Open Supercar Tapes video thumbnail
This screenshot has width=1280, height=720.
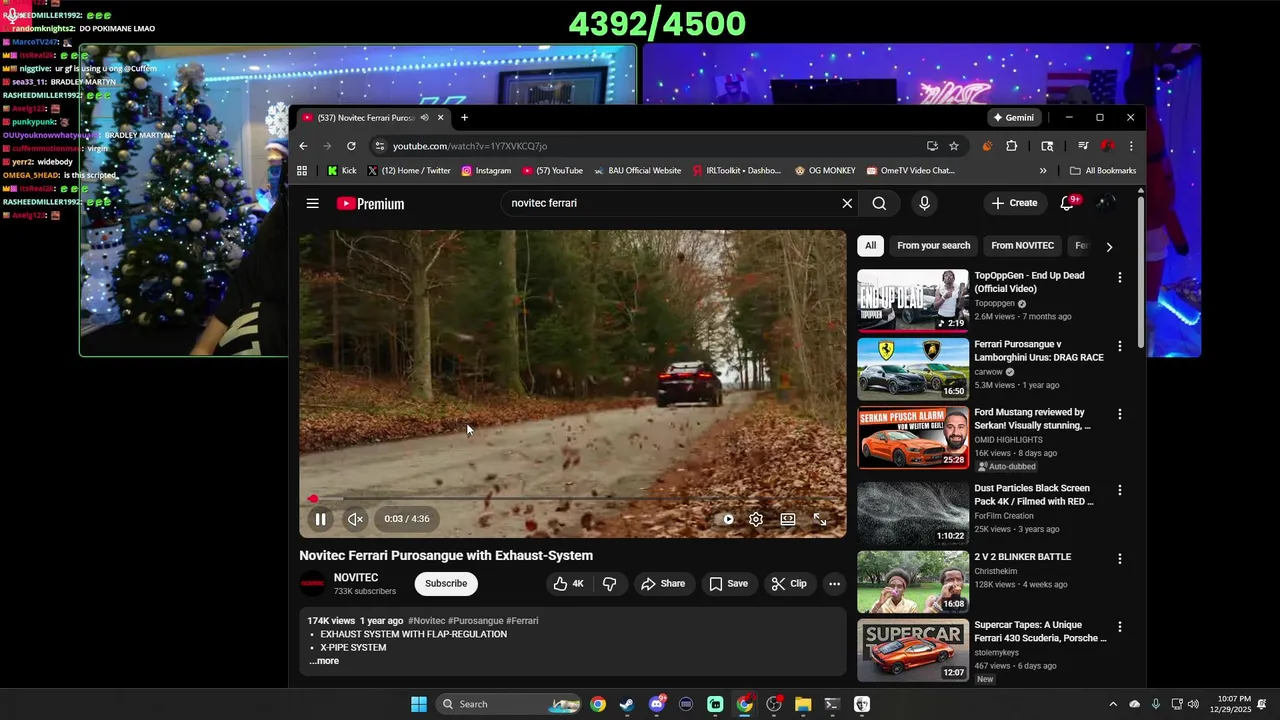click(x=913, y=650)
